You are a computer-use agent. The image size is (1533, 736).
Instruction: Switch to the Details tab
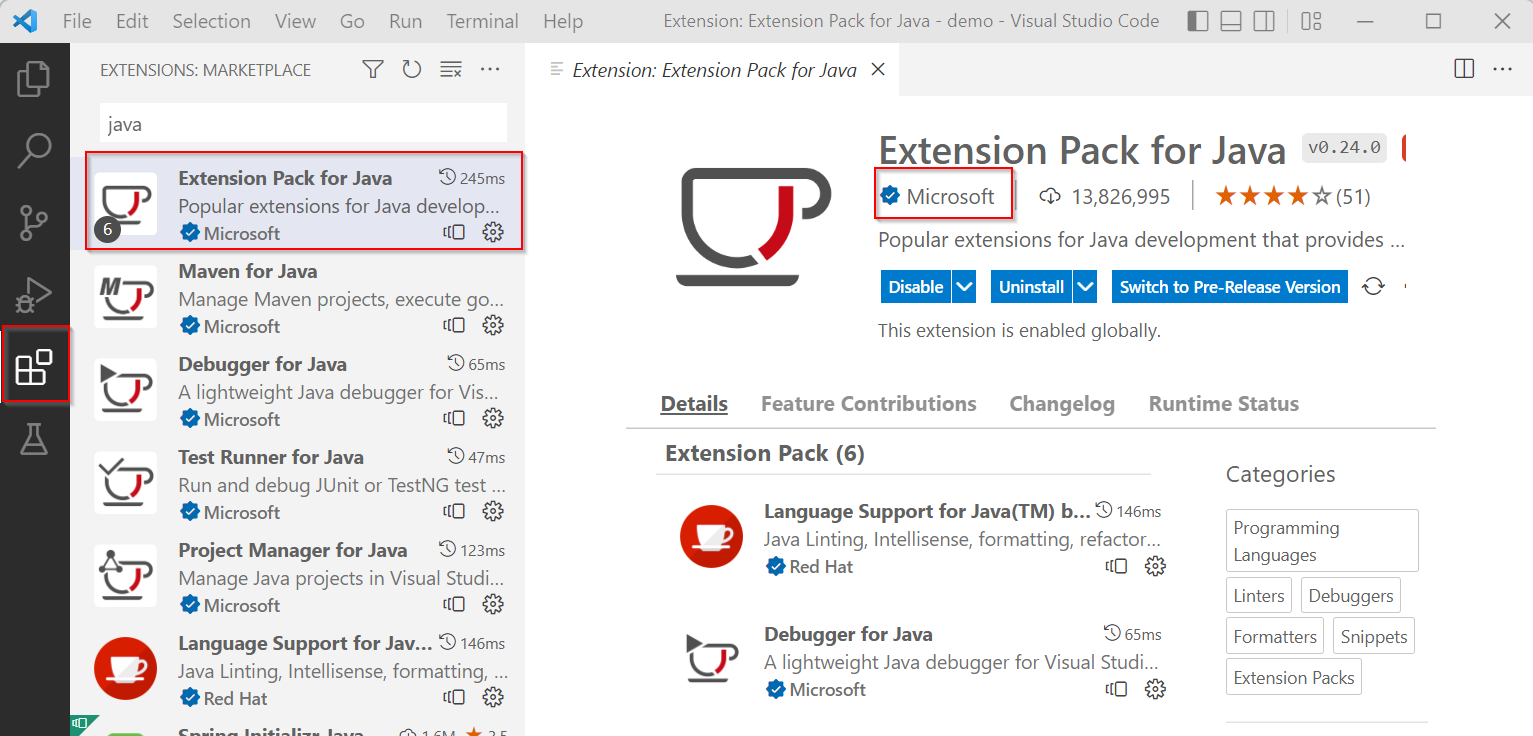tap(694, 404)
